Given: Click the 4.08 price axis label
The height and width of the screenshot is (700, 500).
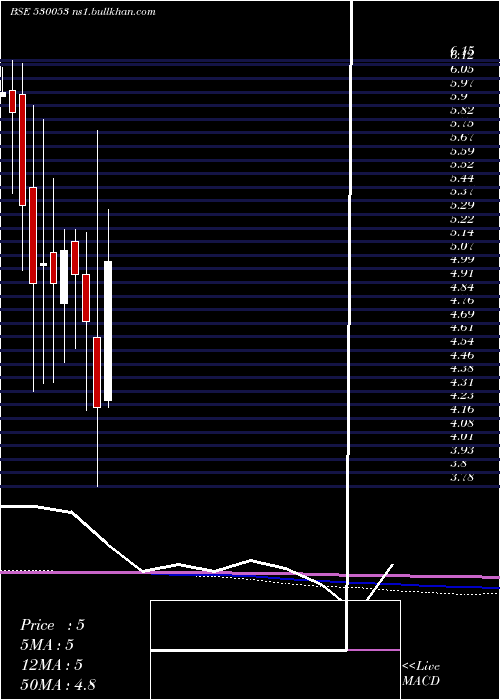Looking at the screenshot, I should 462,423.
